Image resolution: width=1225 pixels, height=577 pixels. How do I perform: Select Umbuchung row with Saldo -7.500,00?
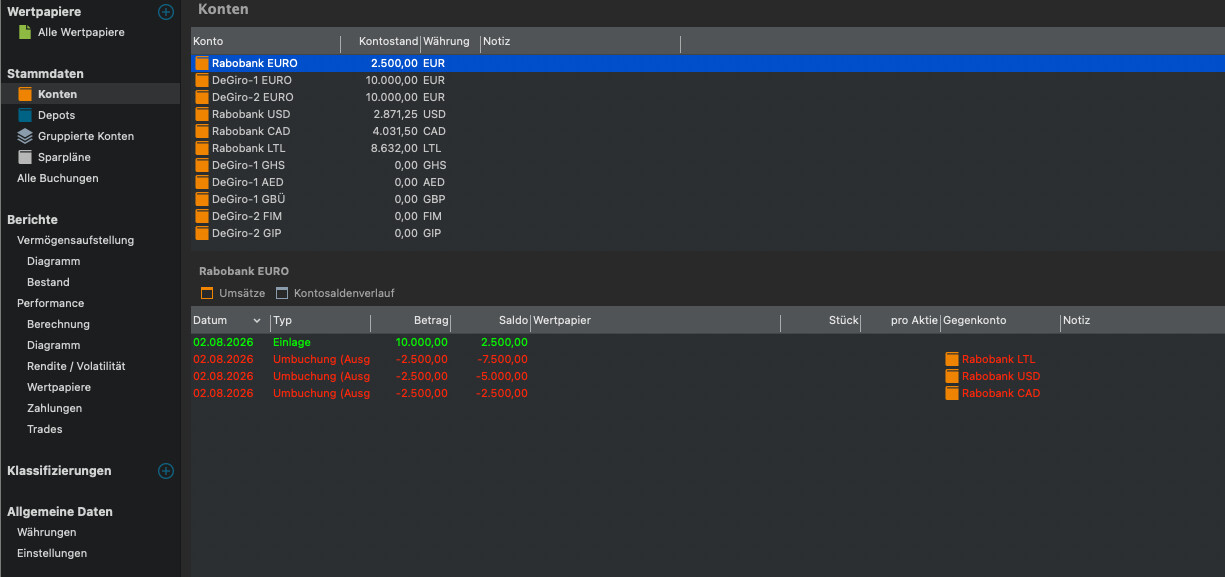pos(707,359)
